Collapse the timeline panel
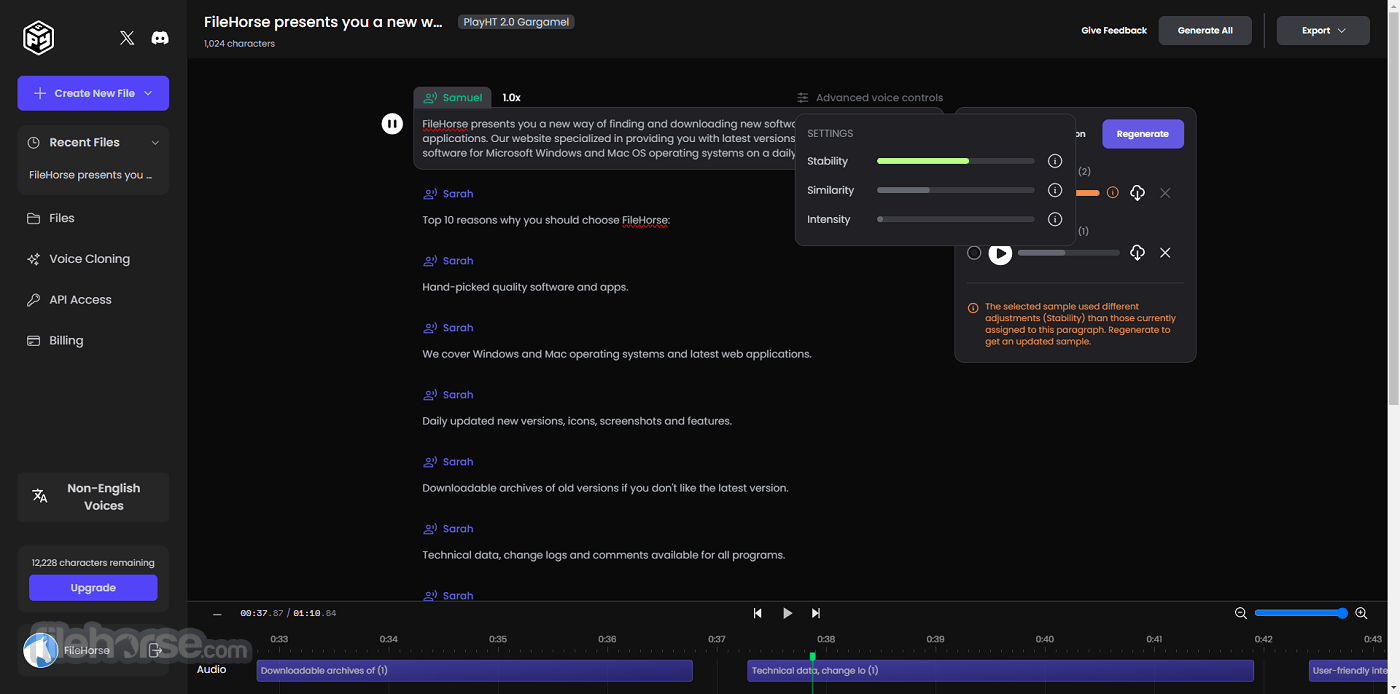This screenshot has width=1400, height=694. (x=217, y=614)
